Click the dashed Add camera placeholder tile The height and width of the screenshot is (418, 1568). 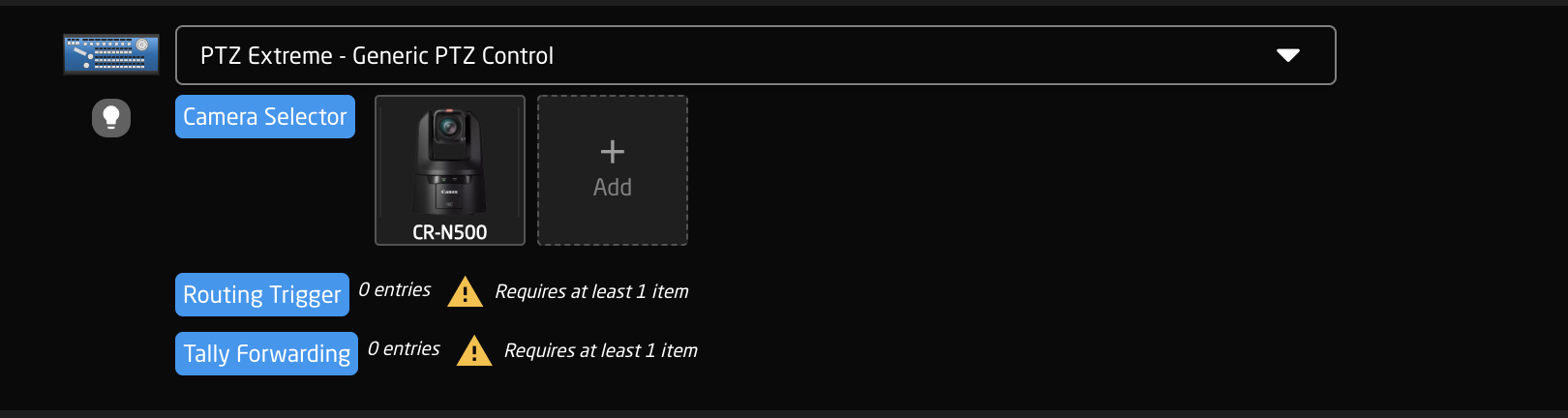613,170
